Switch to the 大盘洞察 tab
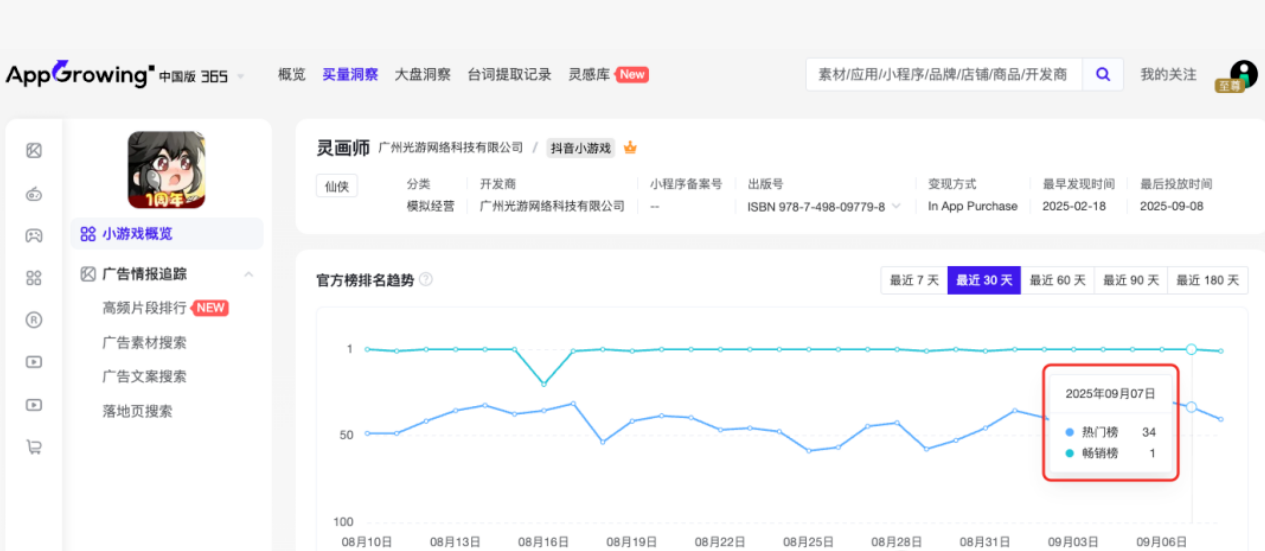The image size is (1265, 551). pos(423,74)
